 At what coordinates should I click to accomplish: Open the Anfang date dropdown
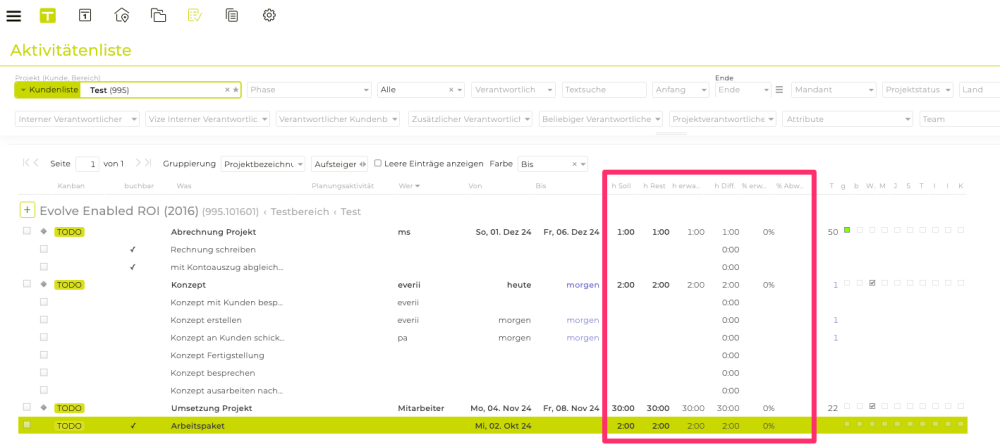tap(680, 90)
